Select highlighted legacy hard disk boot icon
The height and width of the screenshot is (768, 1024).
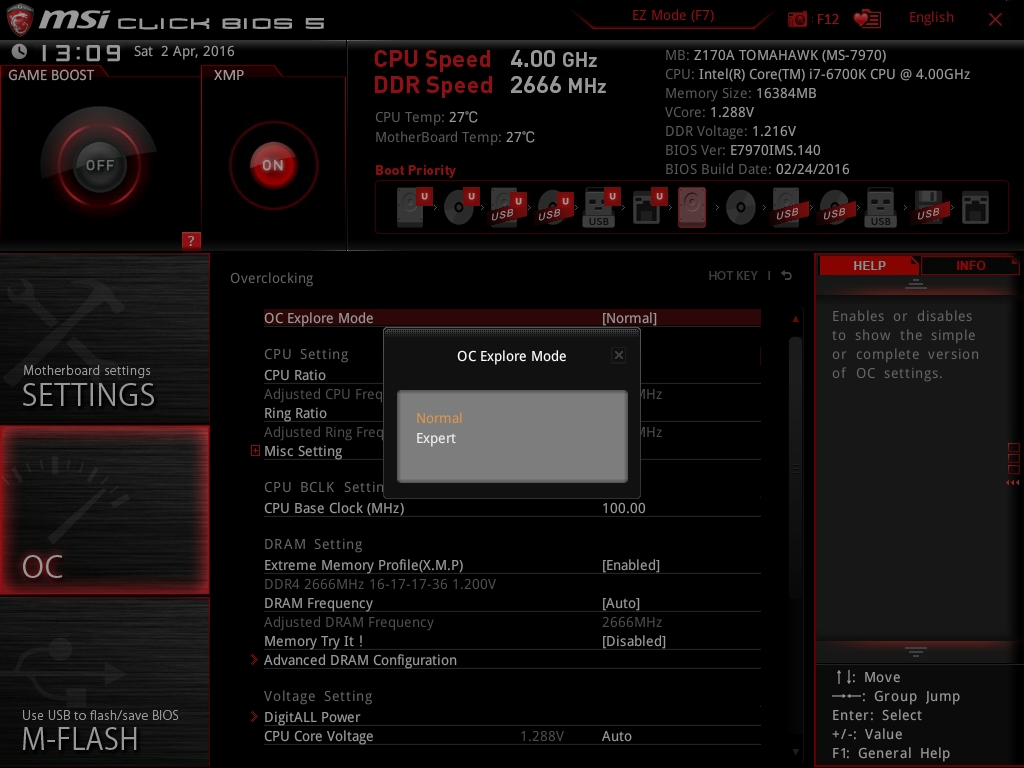(x=692, y=207)
